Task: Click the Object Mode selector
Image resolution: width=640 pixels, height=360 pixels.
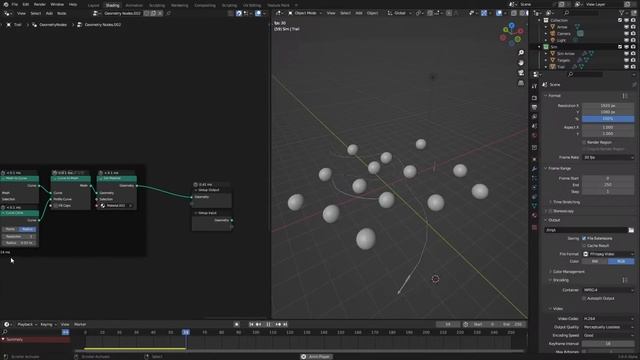Action: (304, 13)
